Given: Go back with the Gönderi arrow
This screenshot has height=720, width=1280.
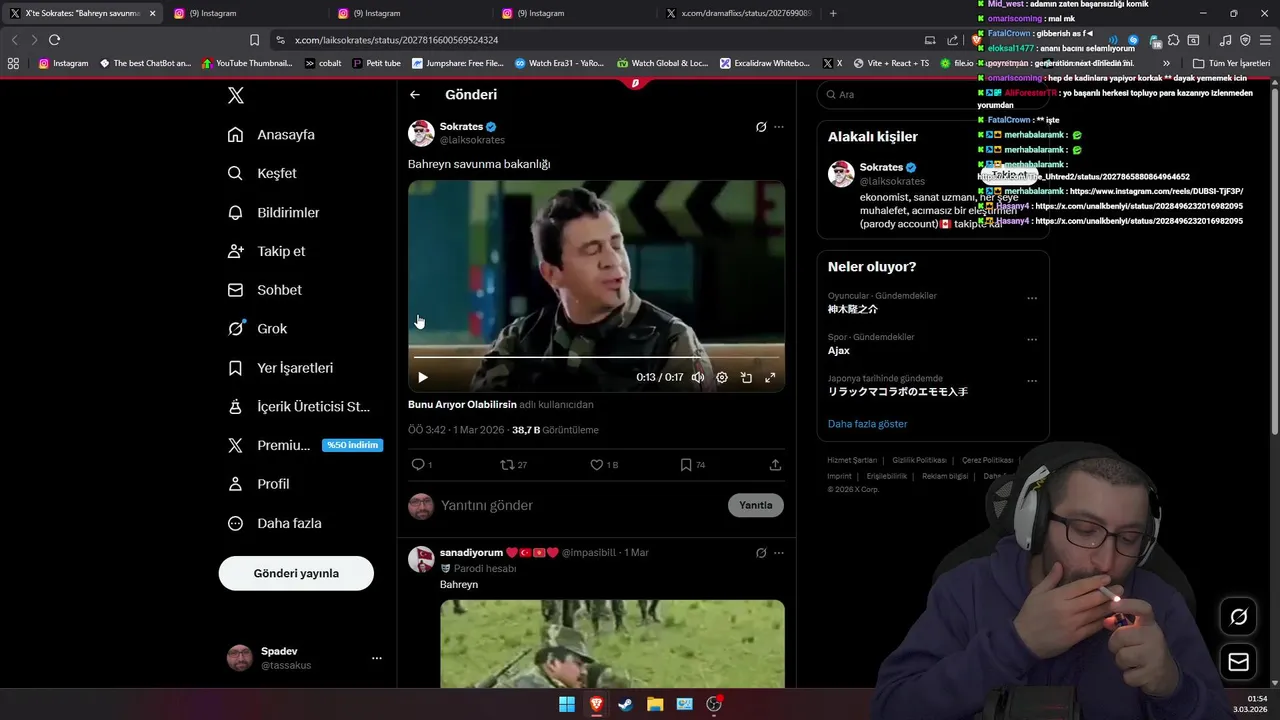Looking at the screenshot, I should [x=415, y=95].
